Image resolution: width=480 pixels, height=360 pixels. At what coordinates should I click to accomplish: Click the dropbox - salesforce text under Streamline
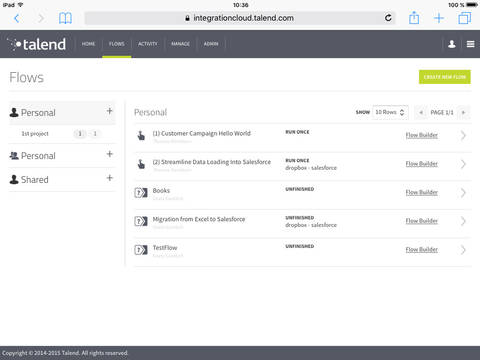pyautogui.click(x=311, y=168)
